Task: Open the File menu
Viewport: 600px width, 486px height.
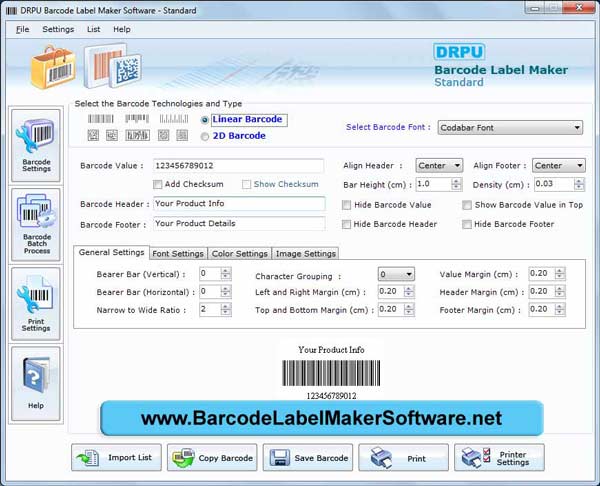Action: coord(23,29)
